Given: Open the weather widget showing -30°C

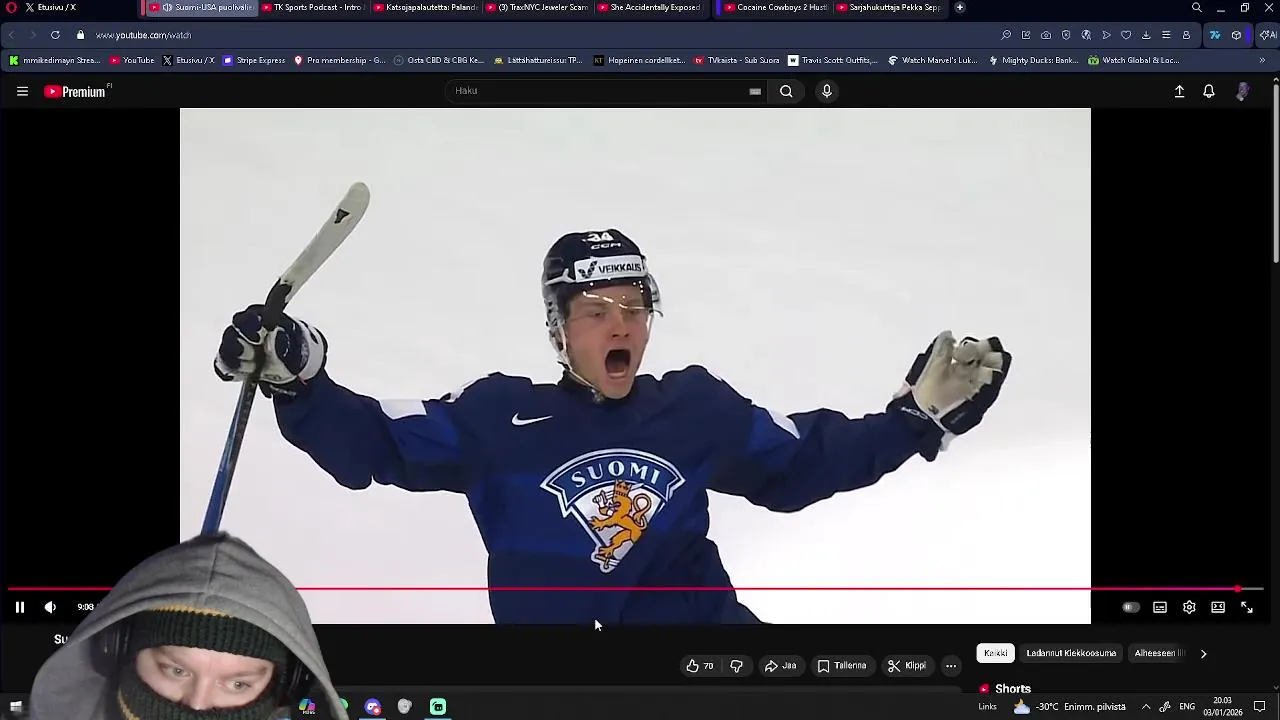Looking at the screenshot, I should click(x=1069, y=707).
